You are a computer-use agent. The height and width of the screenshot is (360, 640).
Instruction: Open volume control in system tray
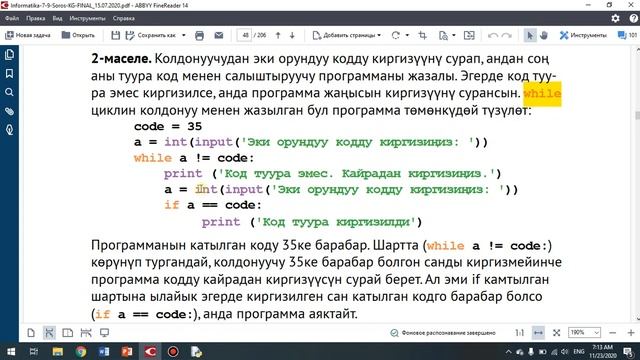[564, 351]
